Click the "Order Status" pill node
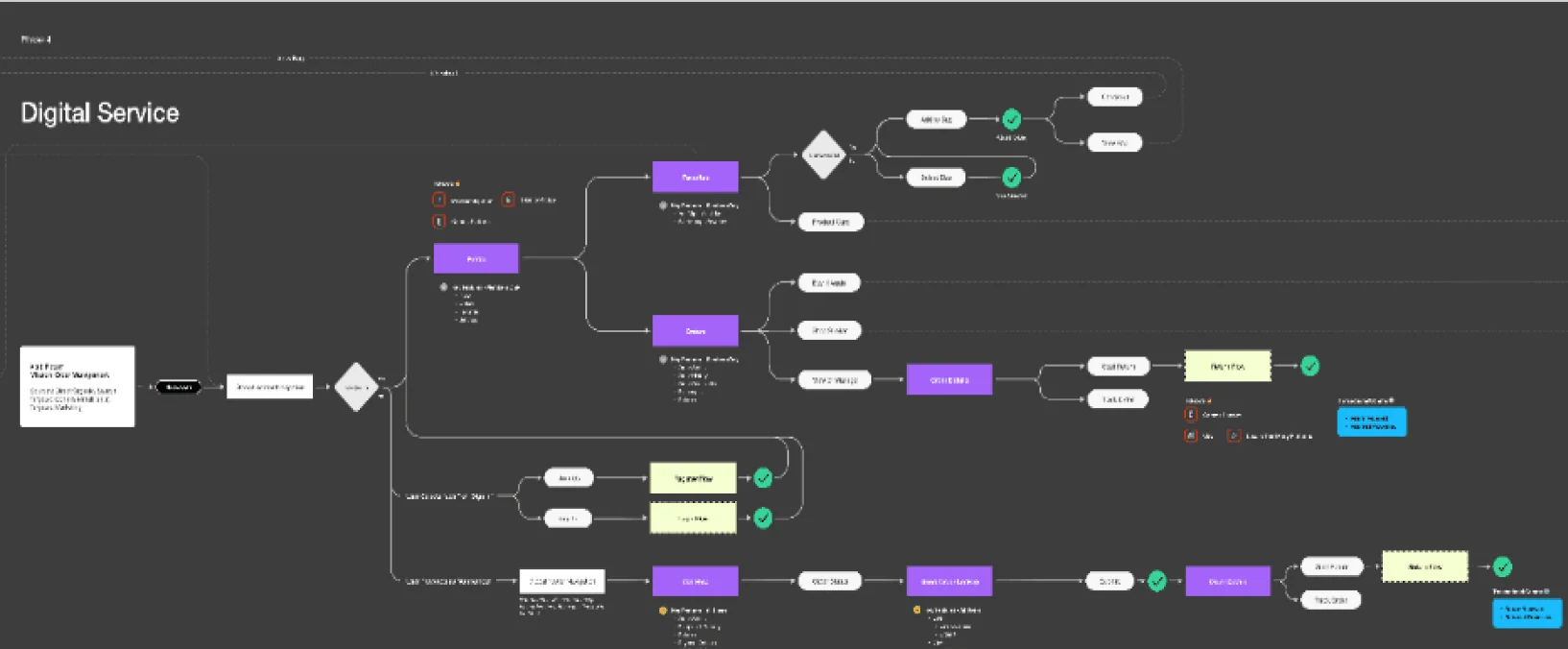 coord(830,581)
